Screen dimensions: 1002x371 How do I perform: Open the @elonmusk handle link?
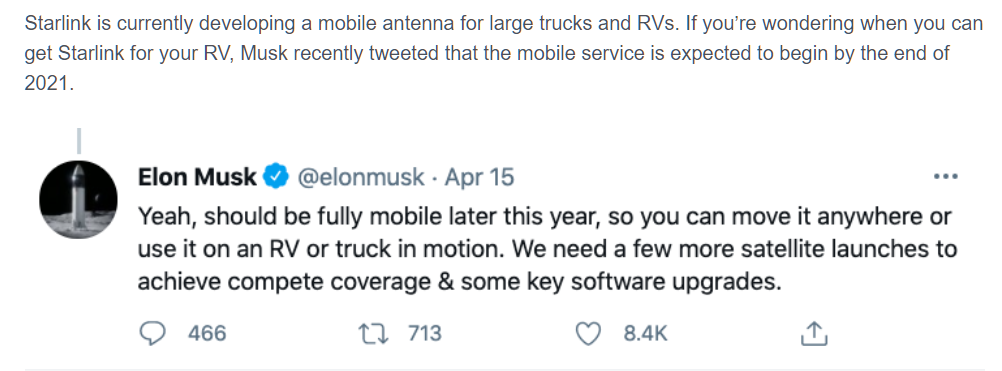360,177
